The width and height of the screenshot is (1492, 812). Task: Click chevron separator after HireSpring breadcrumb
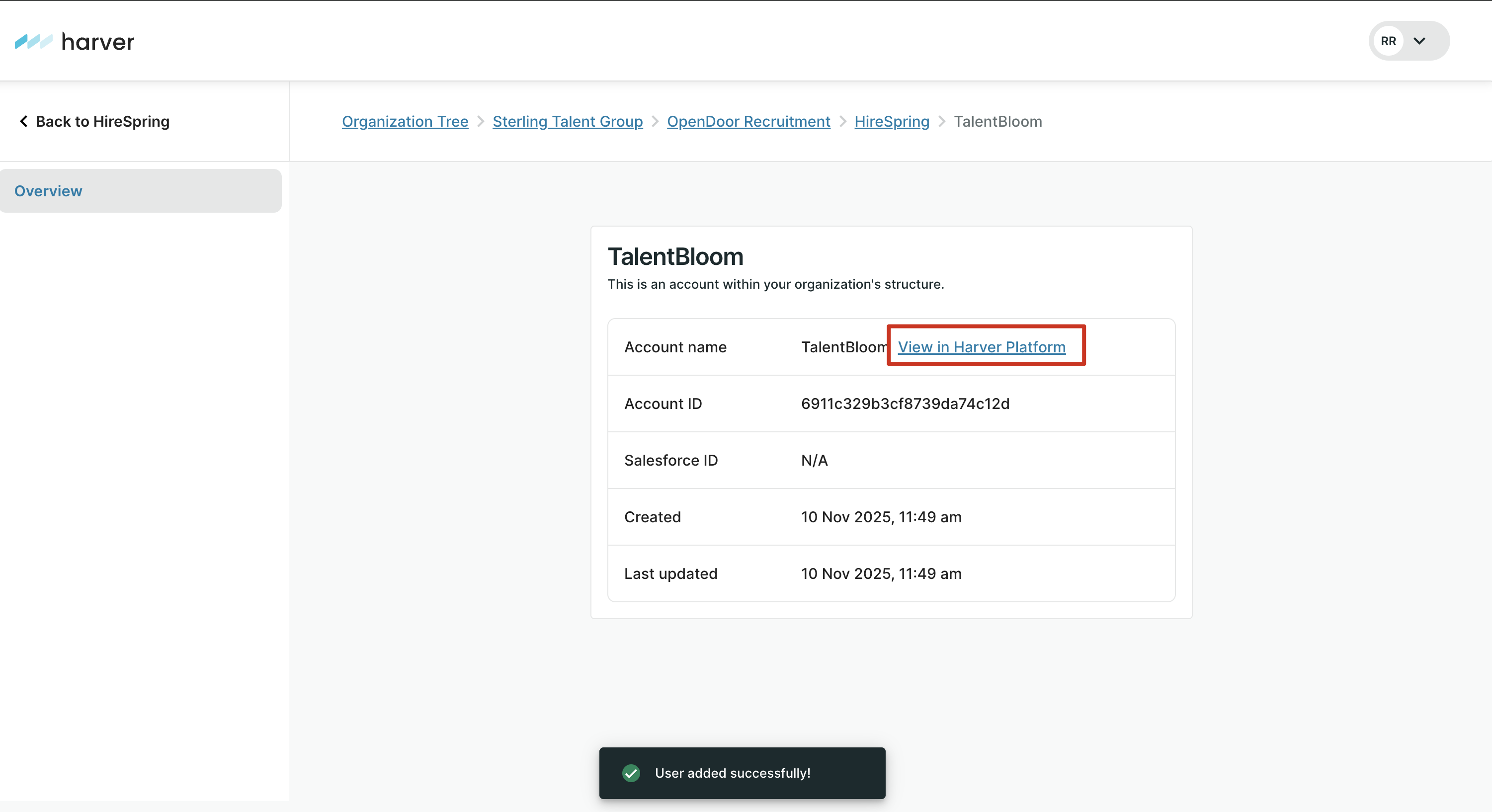click(x=941, y=121)
